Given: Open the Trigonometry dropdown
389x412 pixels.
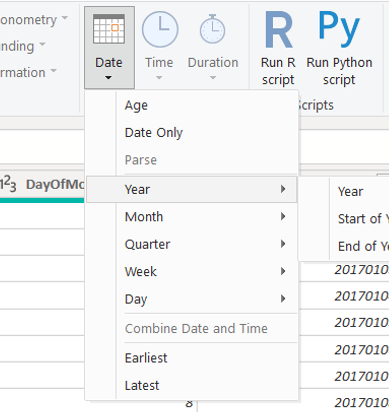Looking at the screenshot, I should (34, 20).
